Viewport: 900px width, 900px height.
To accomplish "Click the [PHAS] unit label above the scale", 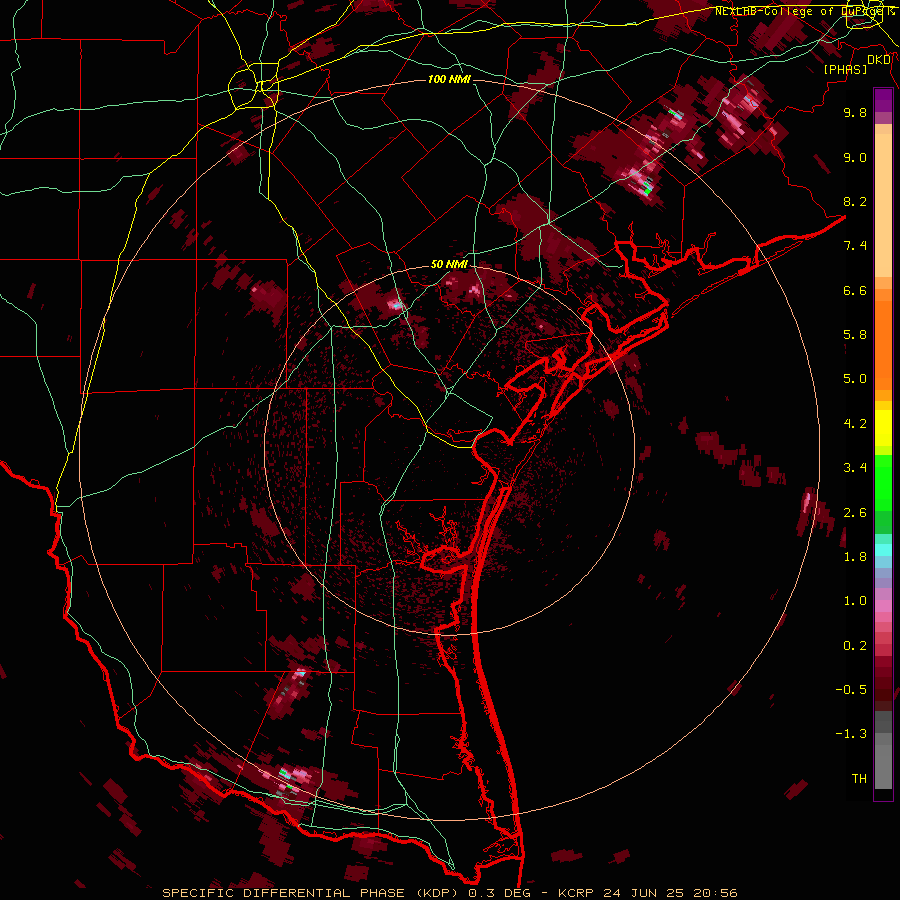I will point(845,69).
